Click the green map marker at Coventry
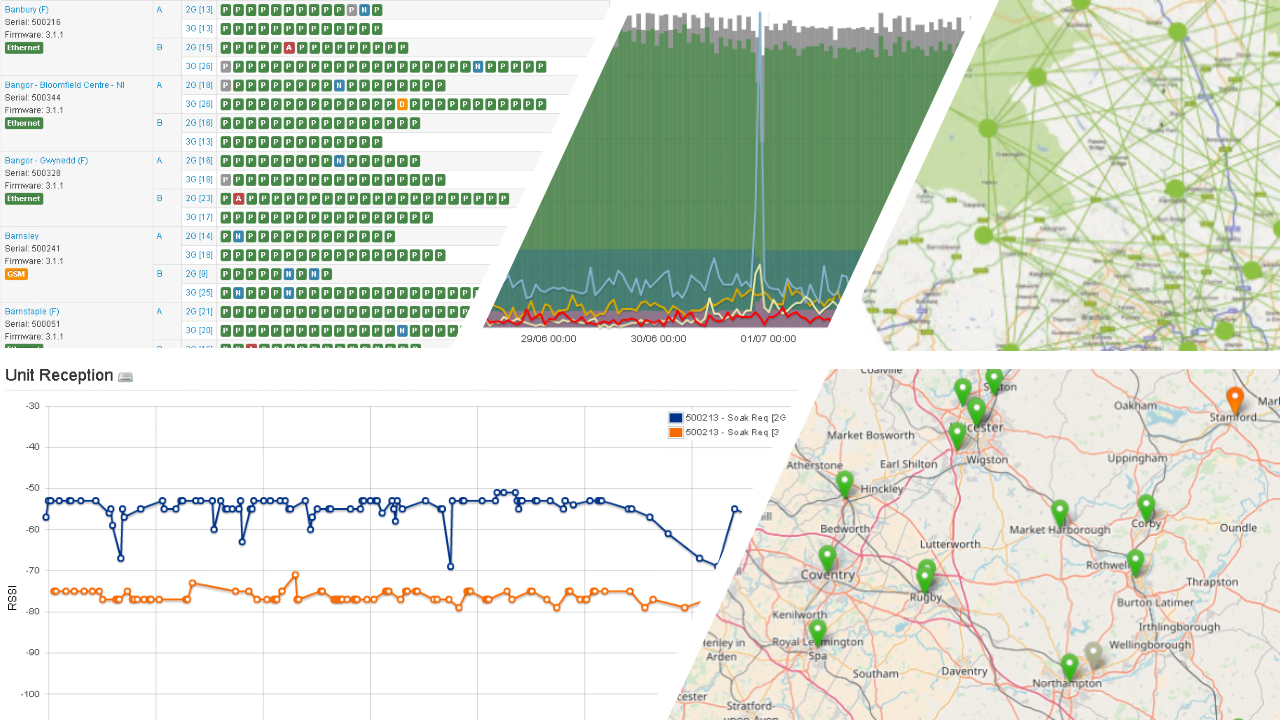 (827, 558)
